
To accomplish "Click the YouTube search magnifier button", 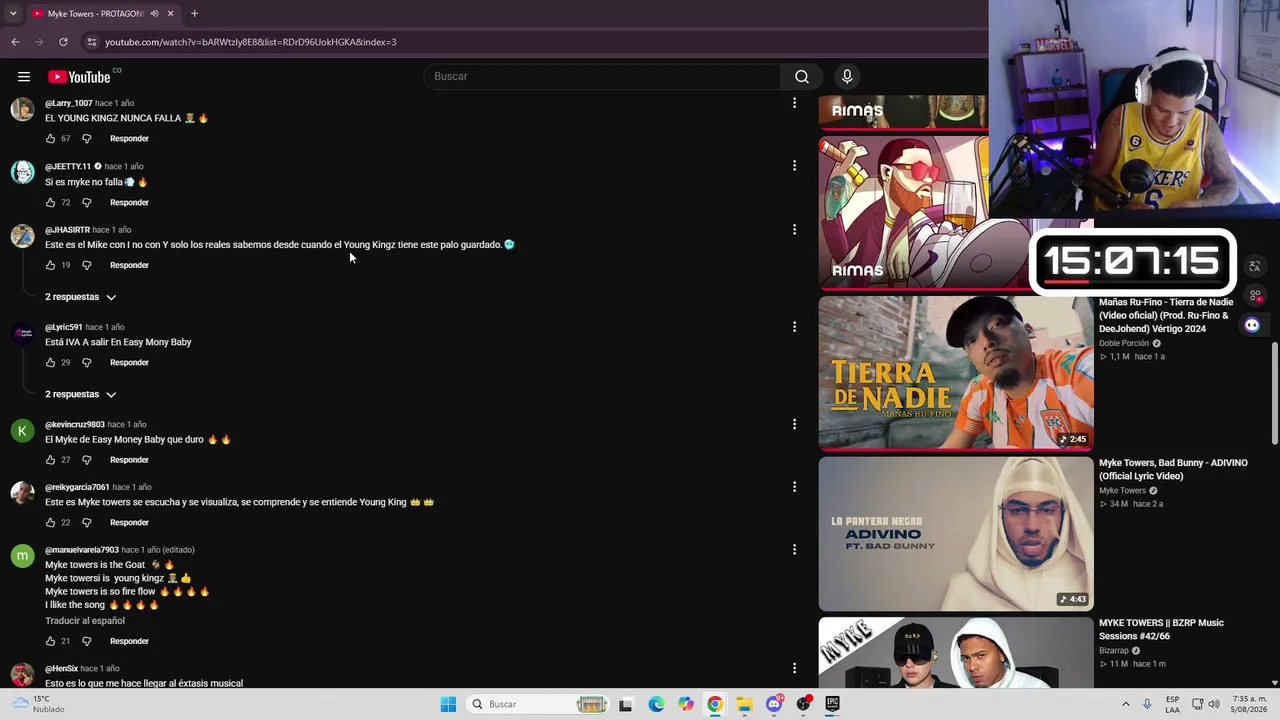I will click(x=802, y=77).
